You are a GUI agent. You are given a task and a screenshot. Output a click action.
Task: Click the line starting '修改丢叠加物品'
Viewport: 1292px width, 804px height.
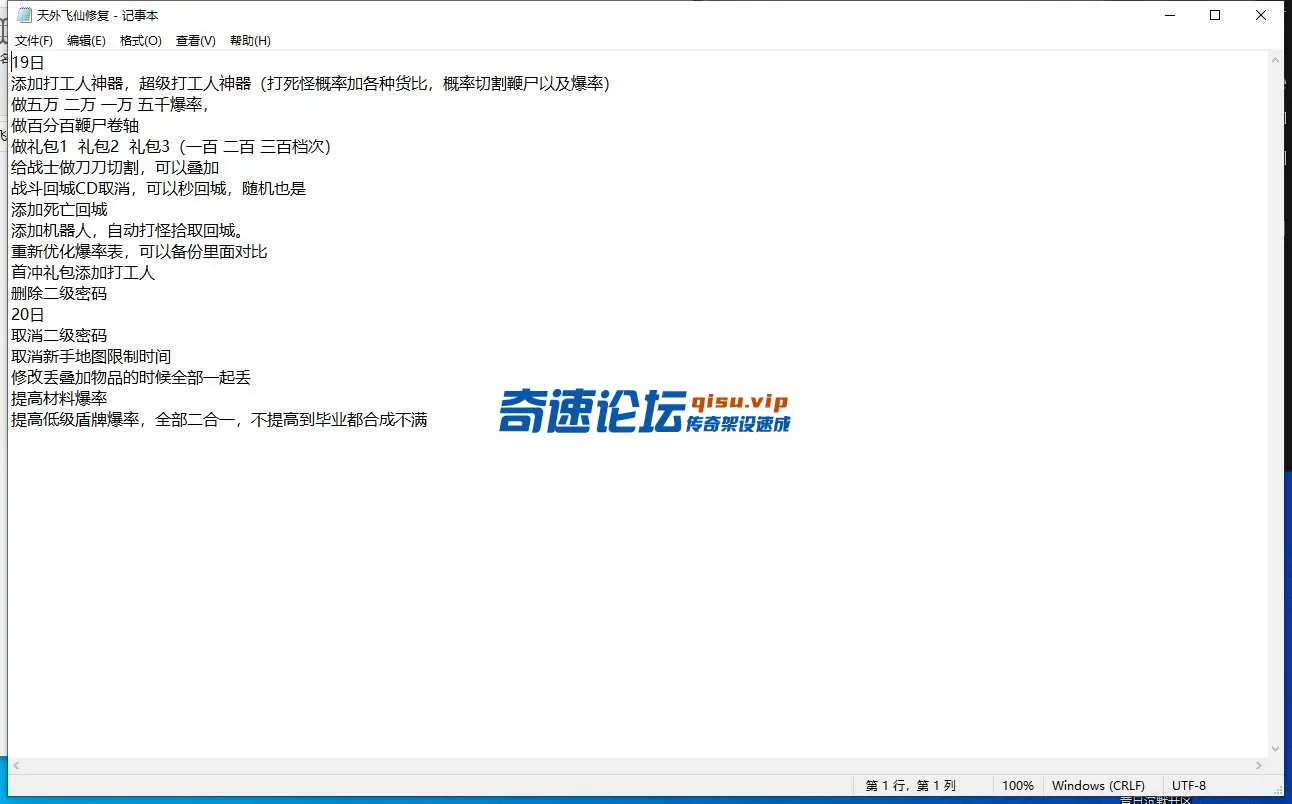[x=131, y=377]
